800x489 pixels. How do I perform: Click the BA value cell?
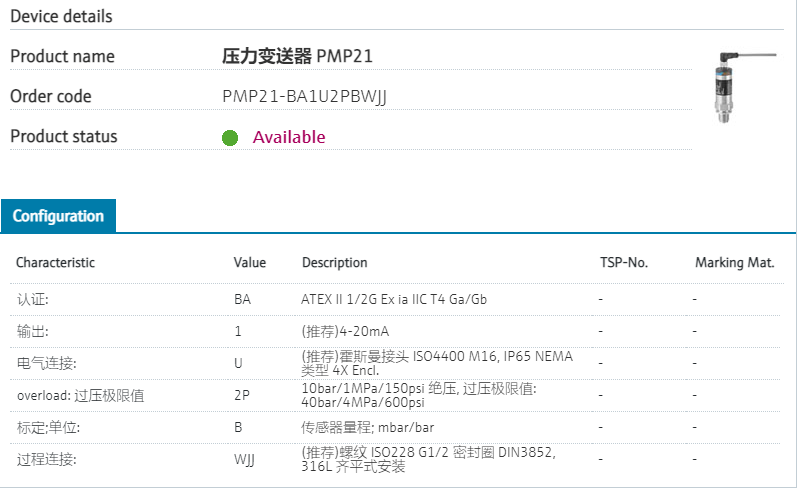[242, 299]
